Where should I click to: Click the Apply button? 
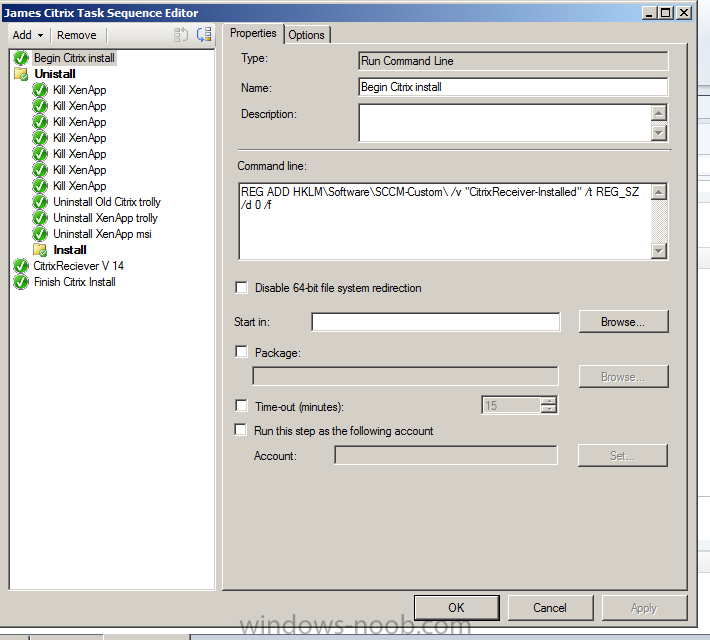644,608
